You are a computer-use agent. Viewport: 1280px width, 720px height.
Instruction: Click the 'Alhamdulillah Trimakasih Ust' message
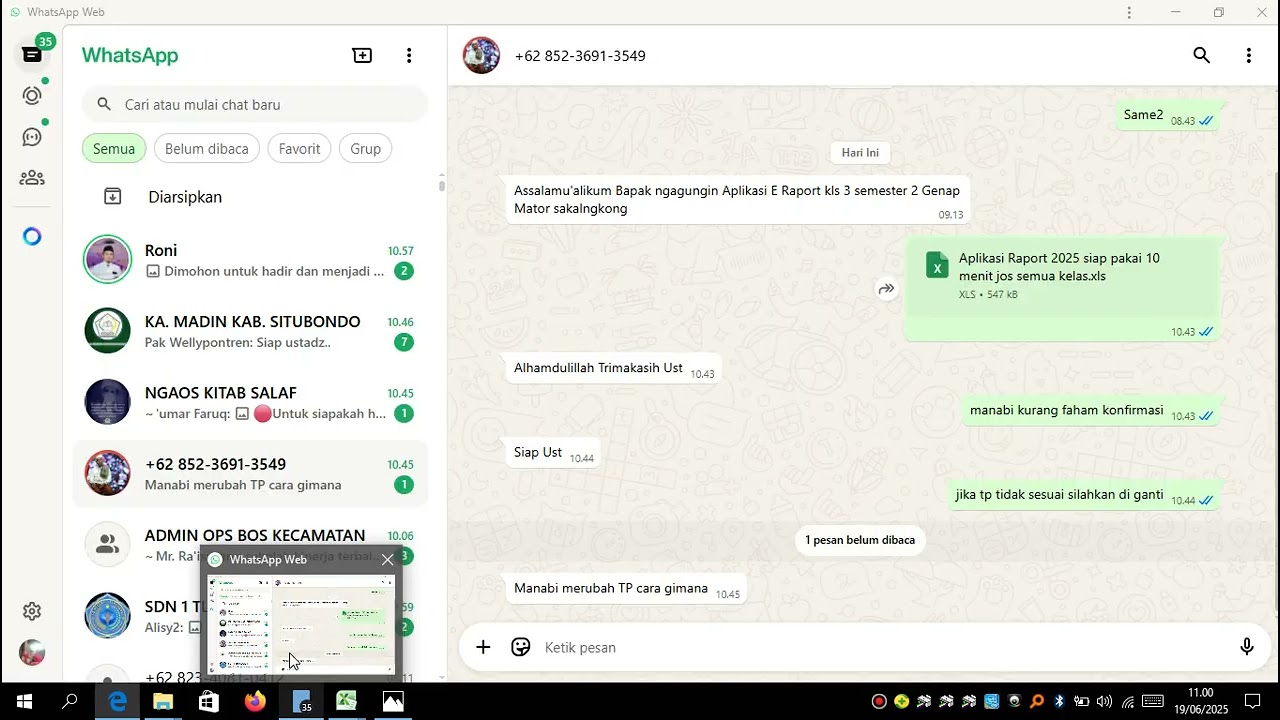pyautogui.click(x=612, y=368)
